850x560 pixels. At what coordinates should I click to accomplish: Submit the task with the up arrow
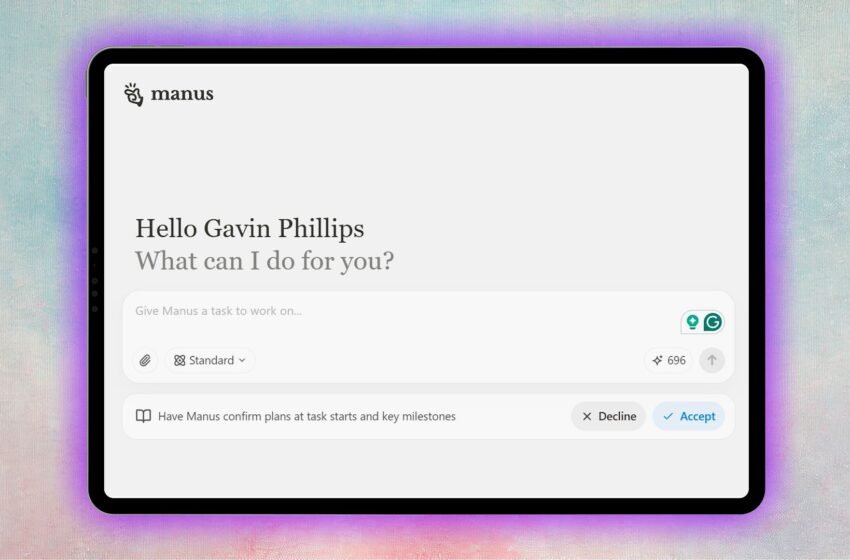712,361
